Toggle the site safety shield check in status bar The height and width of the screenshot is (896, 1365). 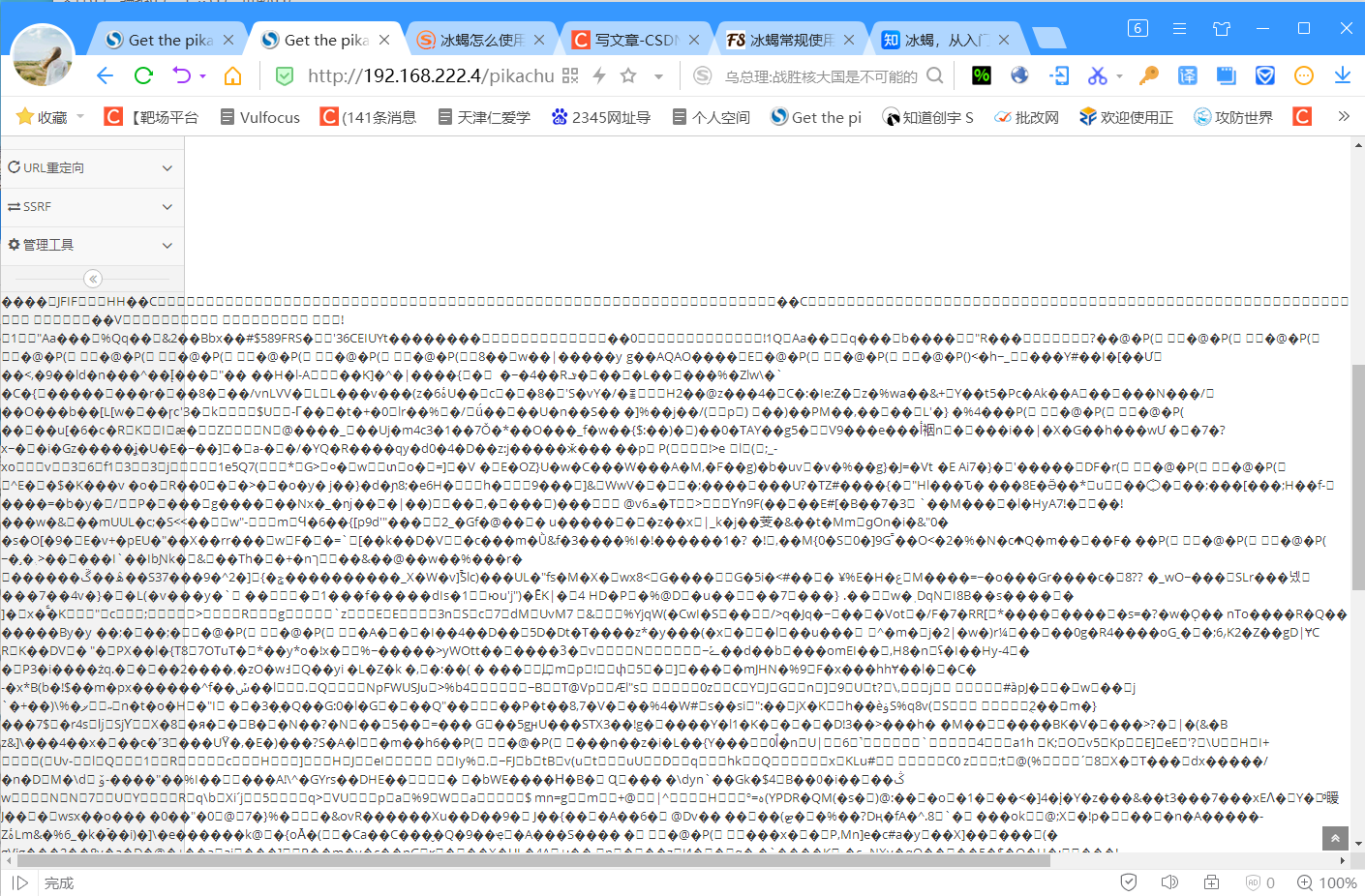pyautogui.click(x=1130, y=881)
